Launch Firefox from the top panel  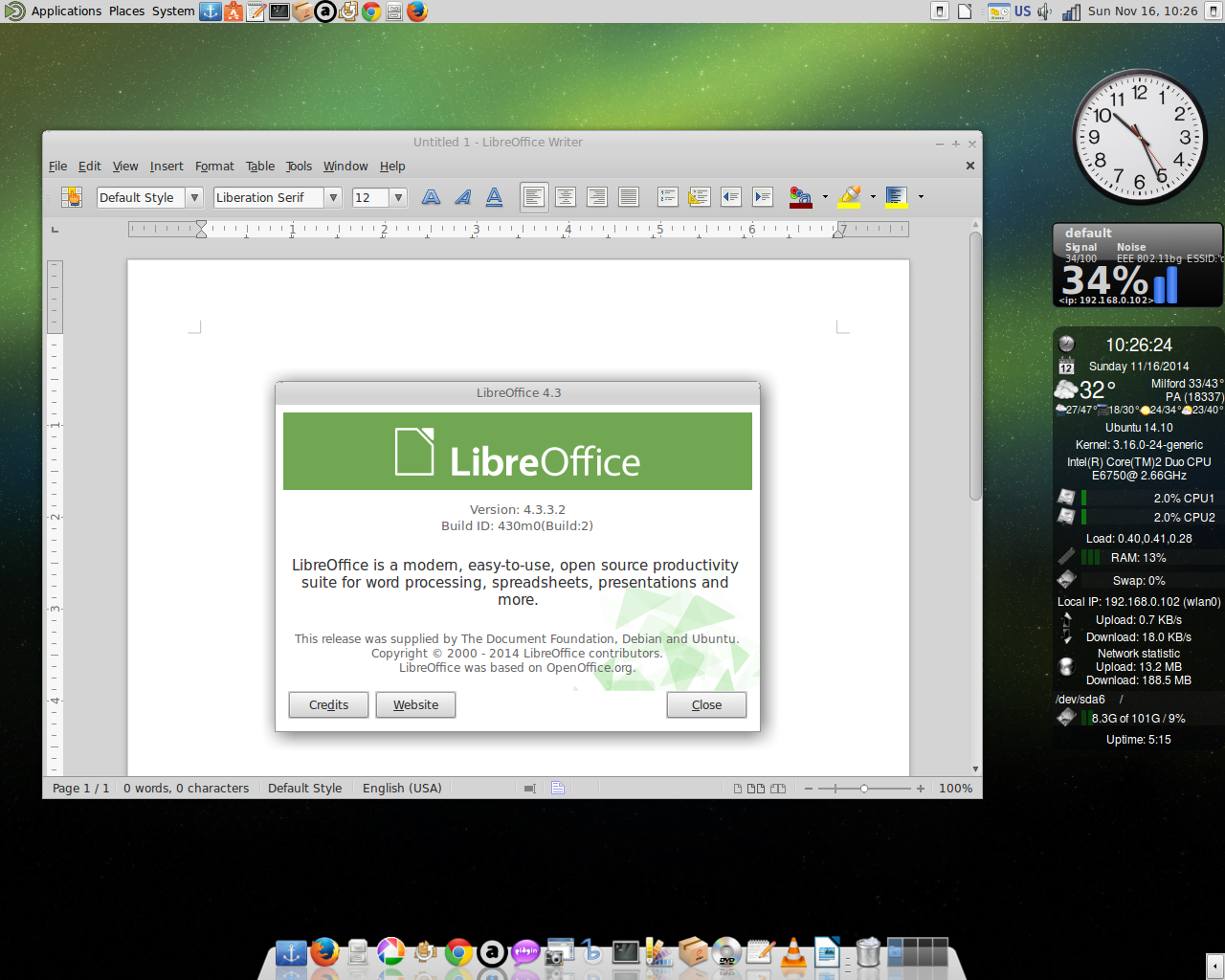pos(417,11)
